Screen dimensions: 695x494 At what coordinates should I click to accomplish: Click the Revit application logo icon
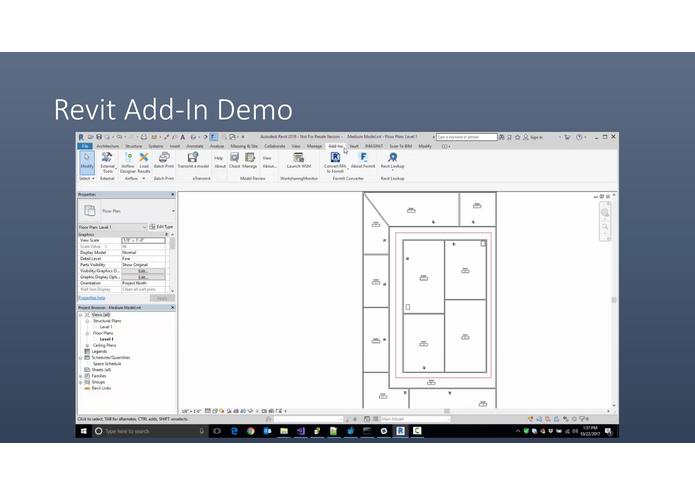tap(81, 137)
